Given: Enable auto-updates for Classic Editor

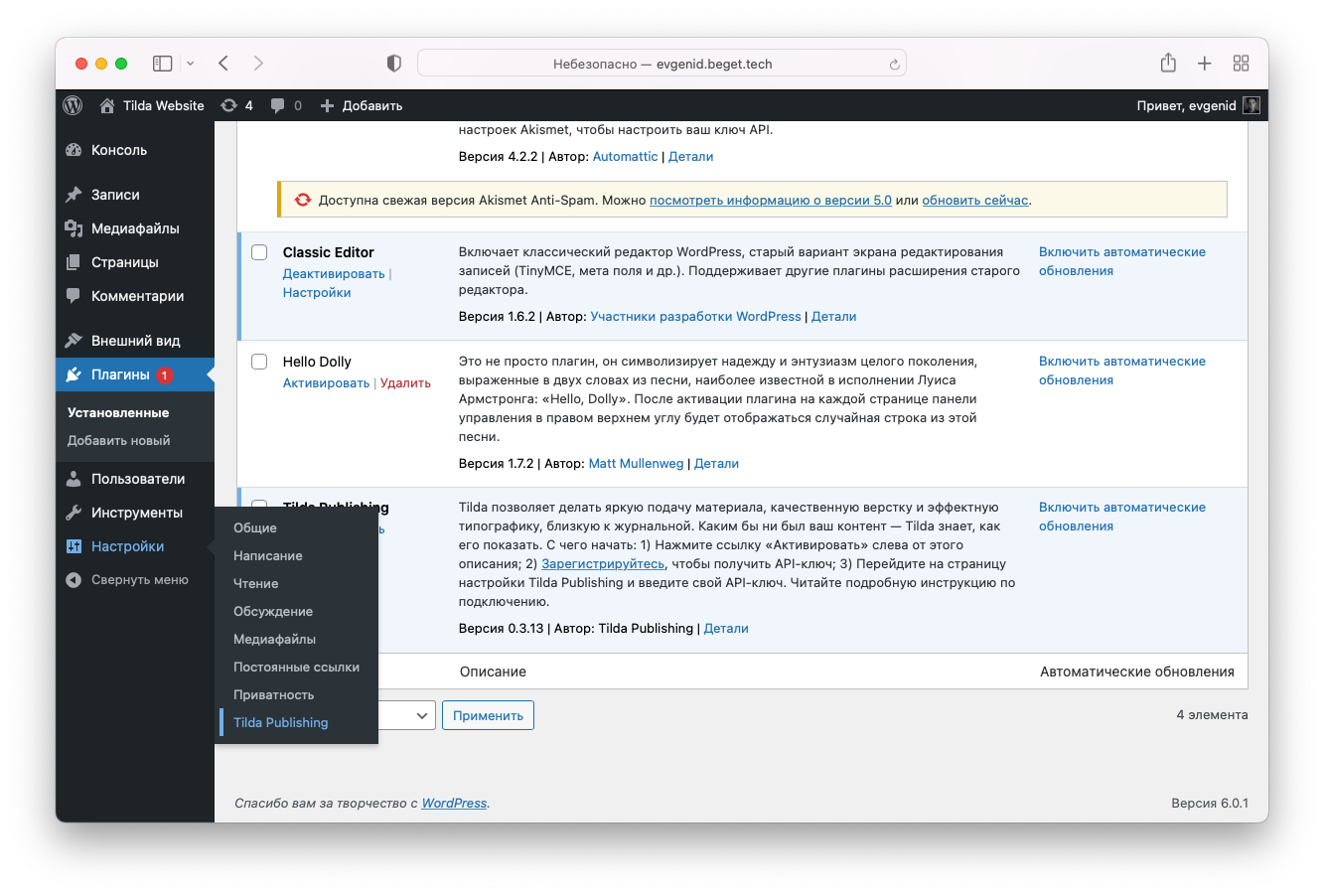Looking at the screenshot, I should (x=1122, y=261).
